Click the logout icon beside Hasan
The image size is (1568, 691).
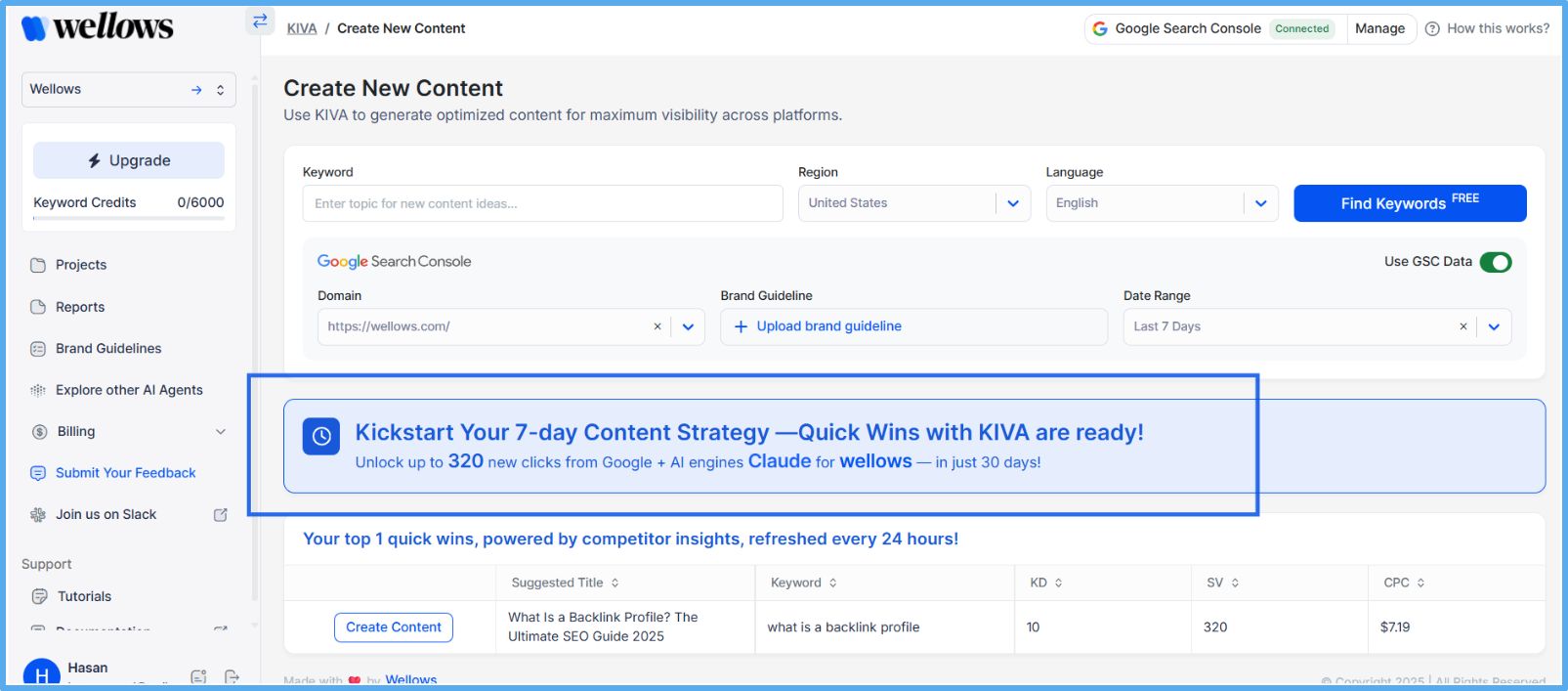(232, 676)
